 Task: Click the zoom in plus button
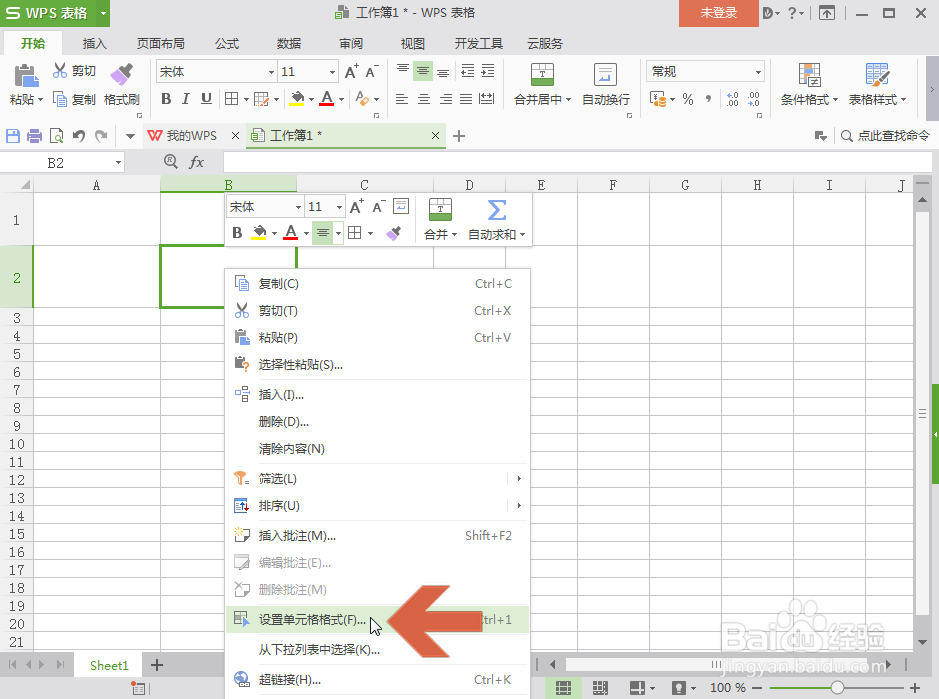[914, 688]
